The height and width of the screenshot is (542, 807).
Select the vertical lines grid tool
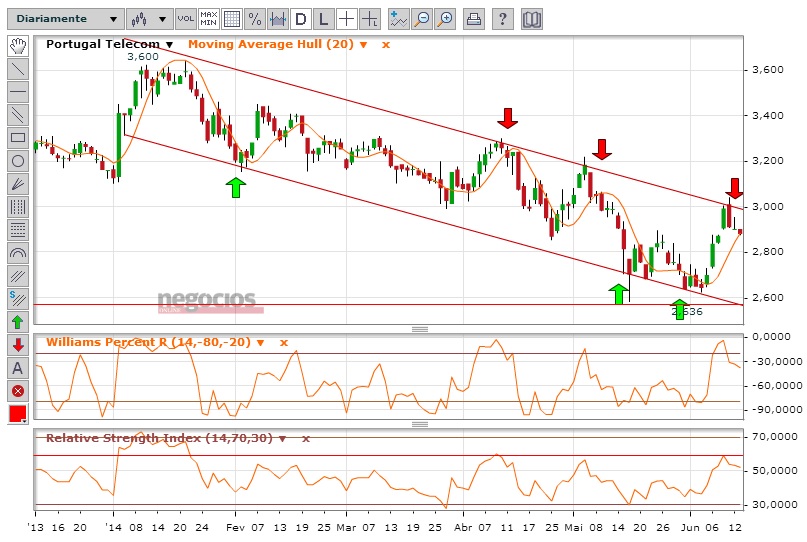[x=18, y=207]
